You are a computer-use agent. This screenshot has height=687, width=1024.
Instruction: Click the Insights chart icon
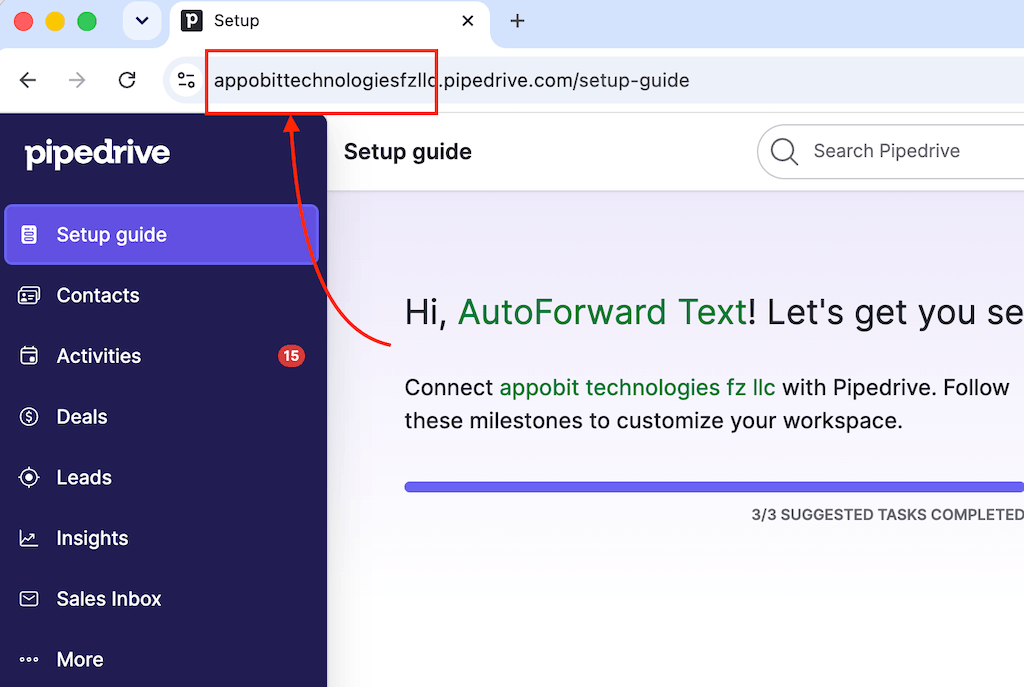click(x=29, y=538)
